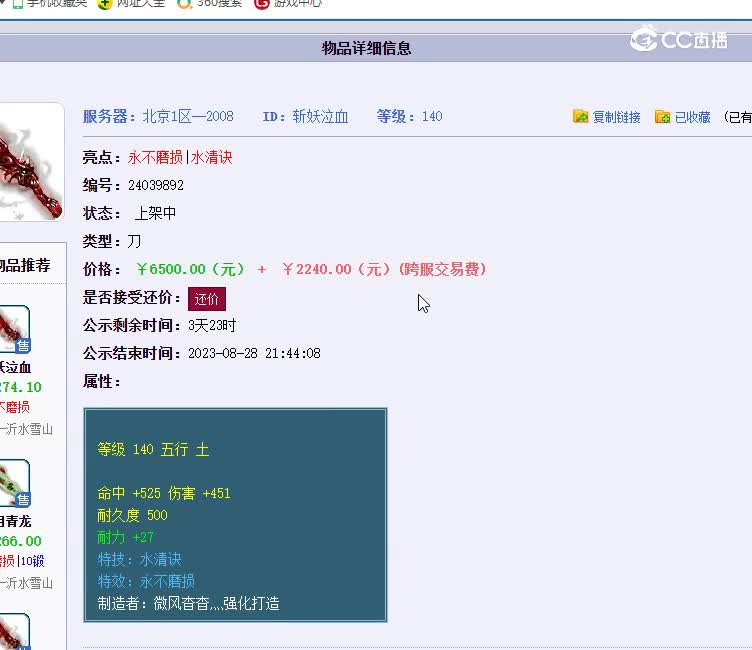This screenshot has width=752, height=650.
Task: Click the 已收藏 link text
Action: coord(692,117)
